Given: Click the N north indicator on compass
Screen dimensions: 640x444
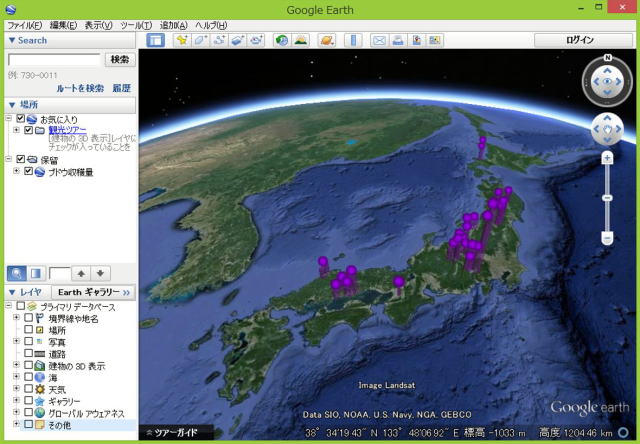Looking at the screenshot, I should pos(607,58).
